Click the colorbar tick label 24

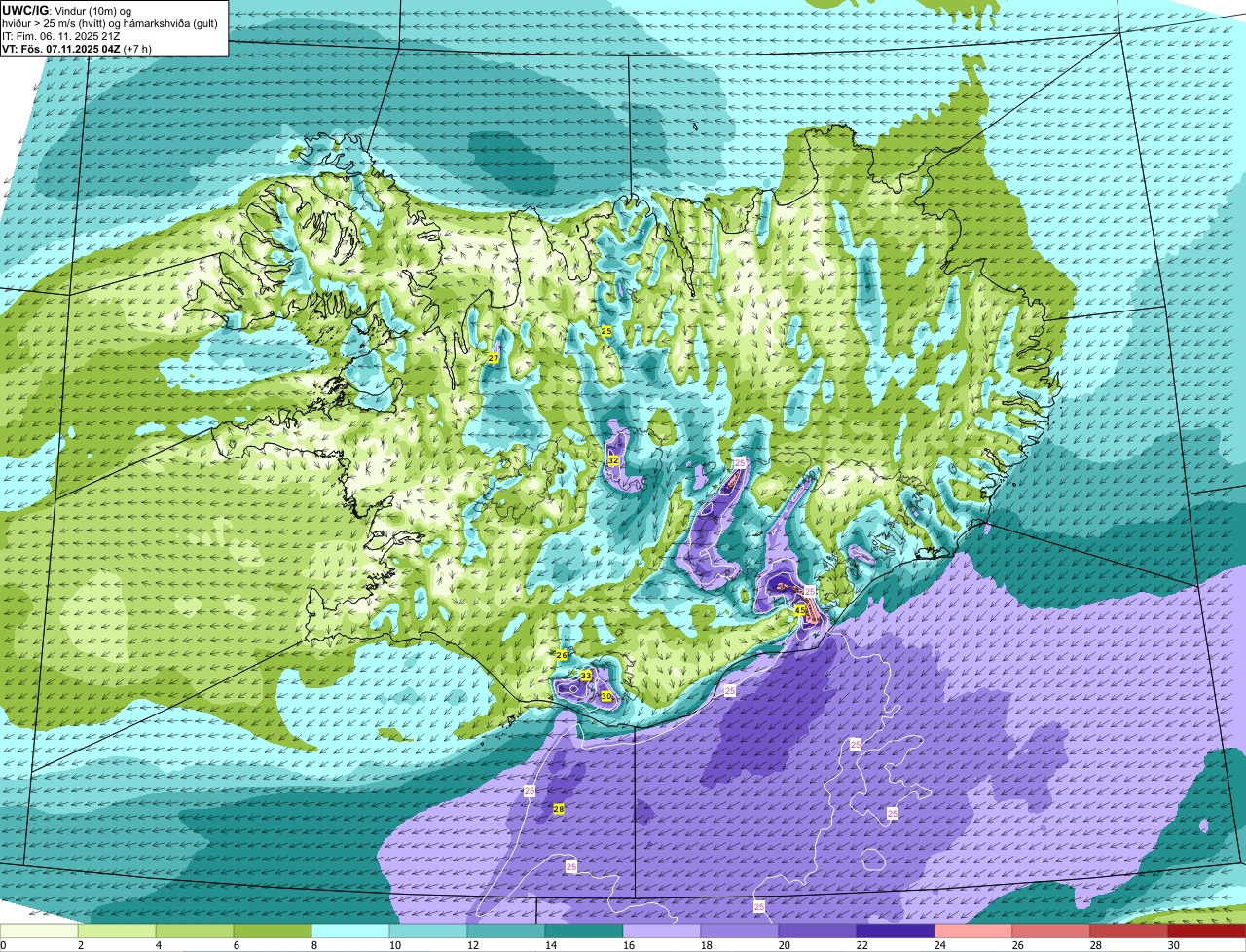[940, 945]
